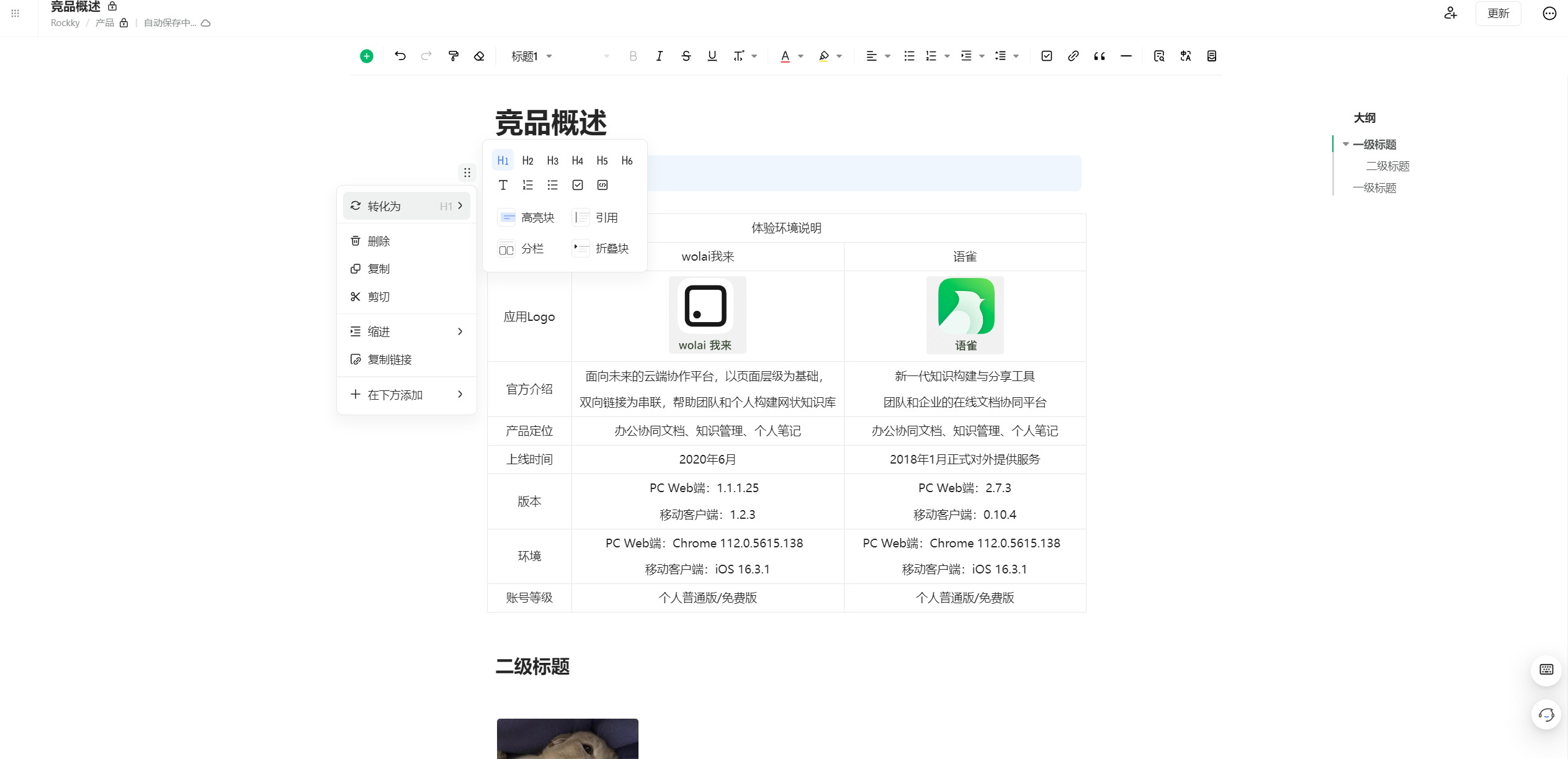Viewport: 1568px width, 759px height.
Task: Open the line spacing dropdown arrow
Action: pos(1016,56)
